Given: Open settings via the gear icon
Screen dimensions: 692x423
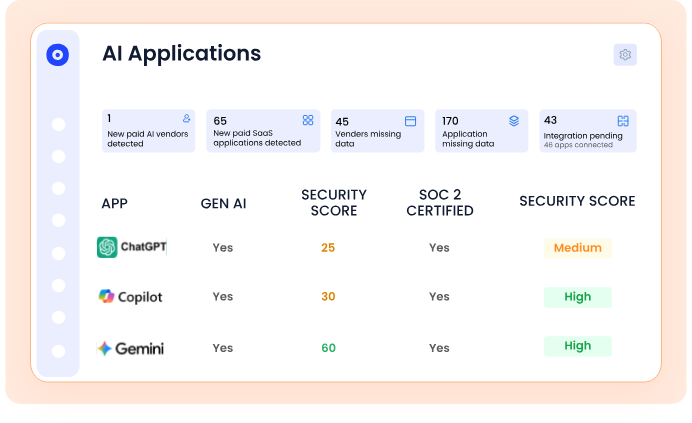Looking at the screenshot, I should (625, 55).
